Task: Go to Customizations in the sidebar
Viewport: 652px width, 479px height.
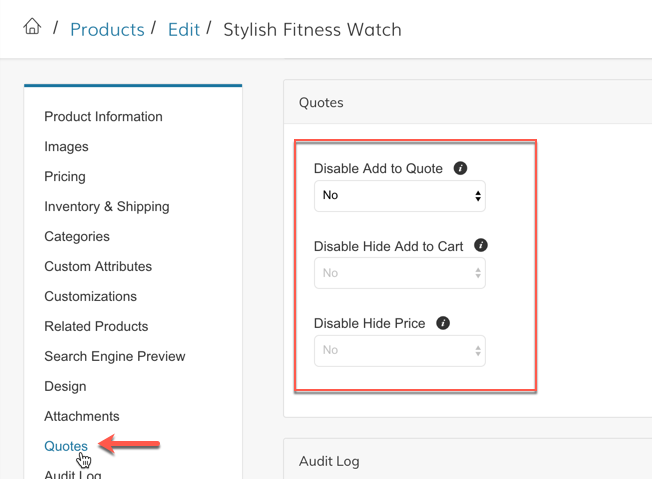Action: (90, 297)
